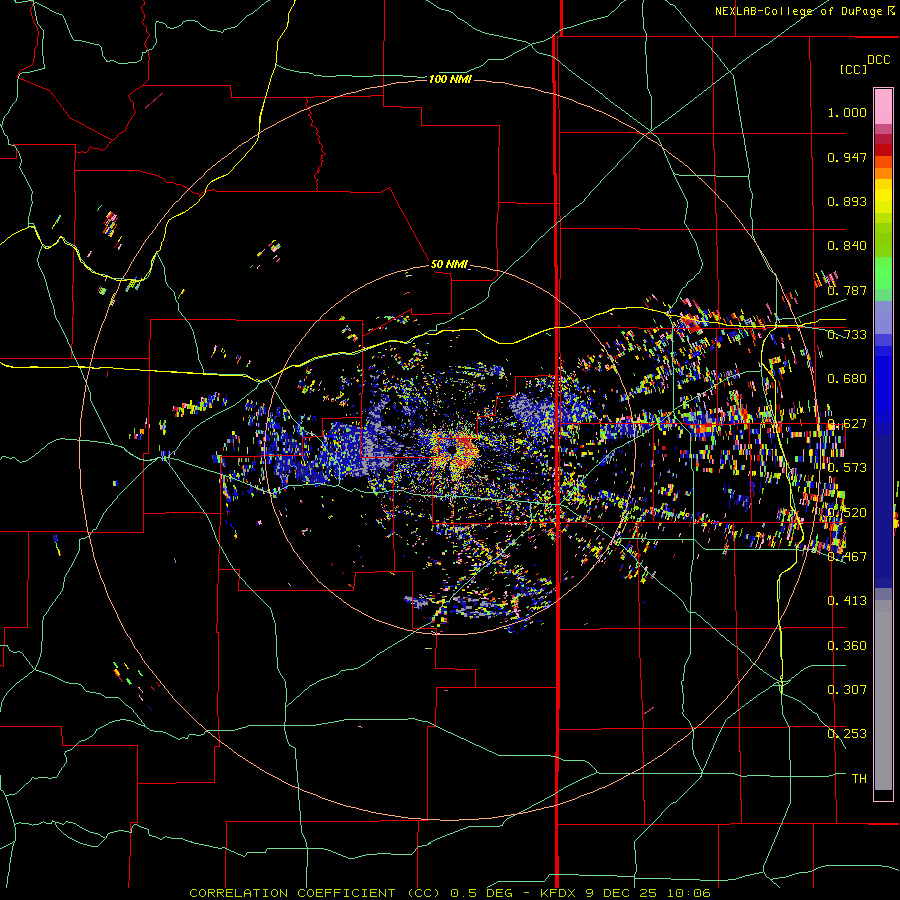Click the 0.413 scale value
The height and width of the screenshot is (900, 900).
click(x=847, y=601)
